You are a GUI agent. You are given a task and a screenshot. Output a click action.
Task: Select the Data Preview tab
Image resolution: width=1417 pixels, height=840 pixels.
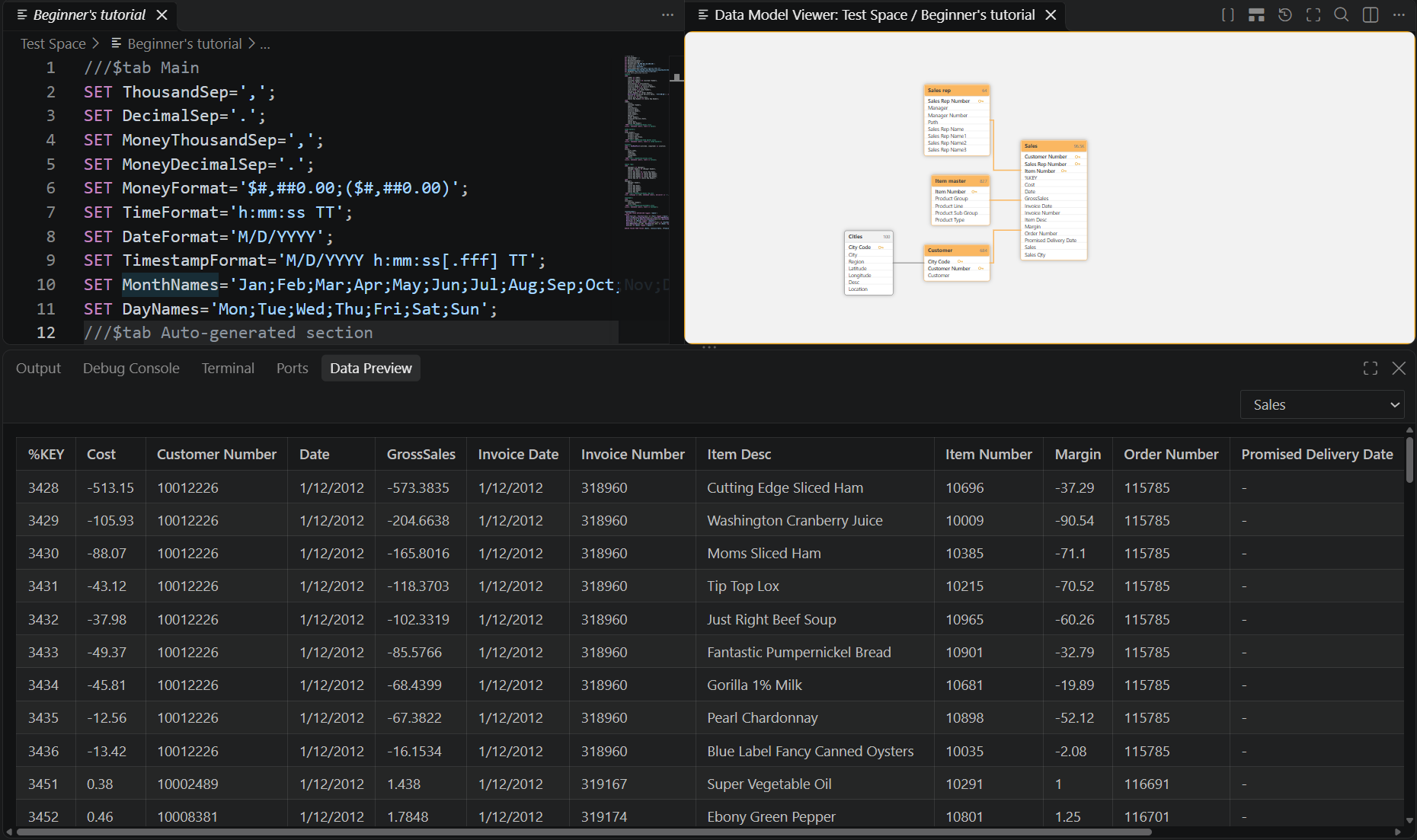point(370,369)
